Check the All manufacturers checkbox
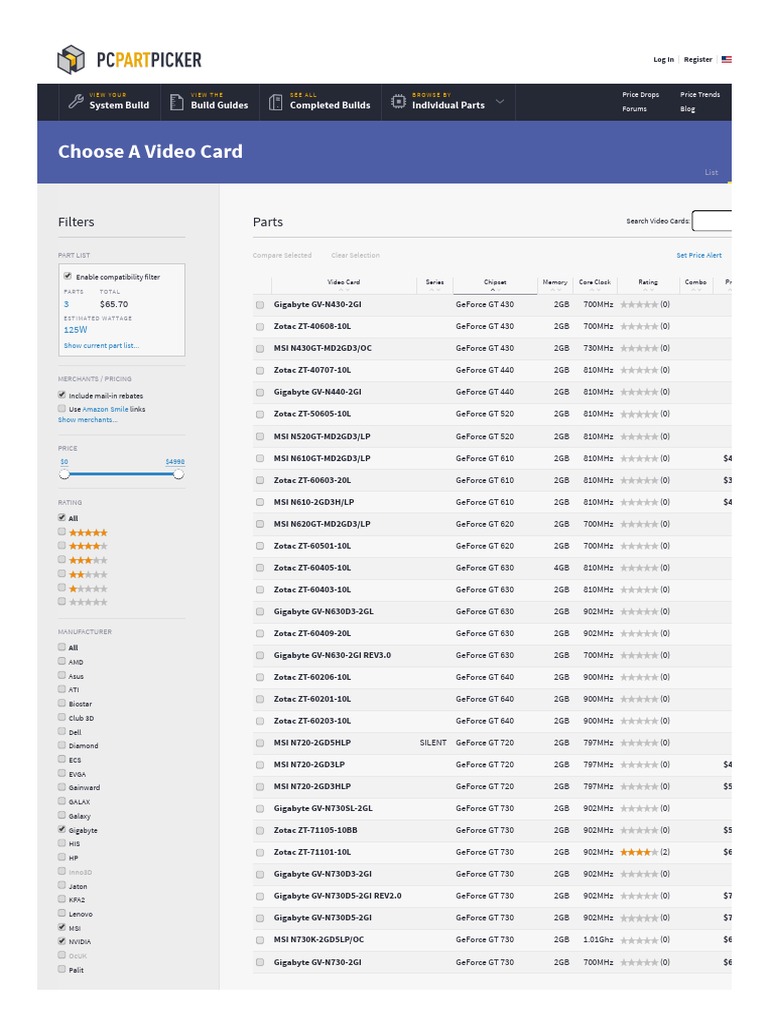768x1024 pixels. [x=61, y=647]
